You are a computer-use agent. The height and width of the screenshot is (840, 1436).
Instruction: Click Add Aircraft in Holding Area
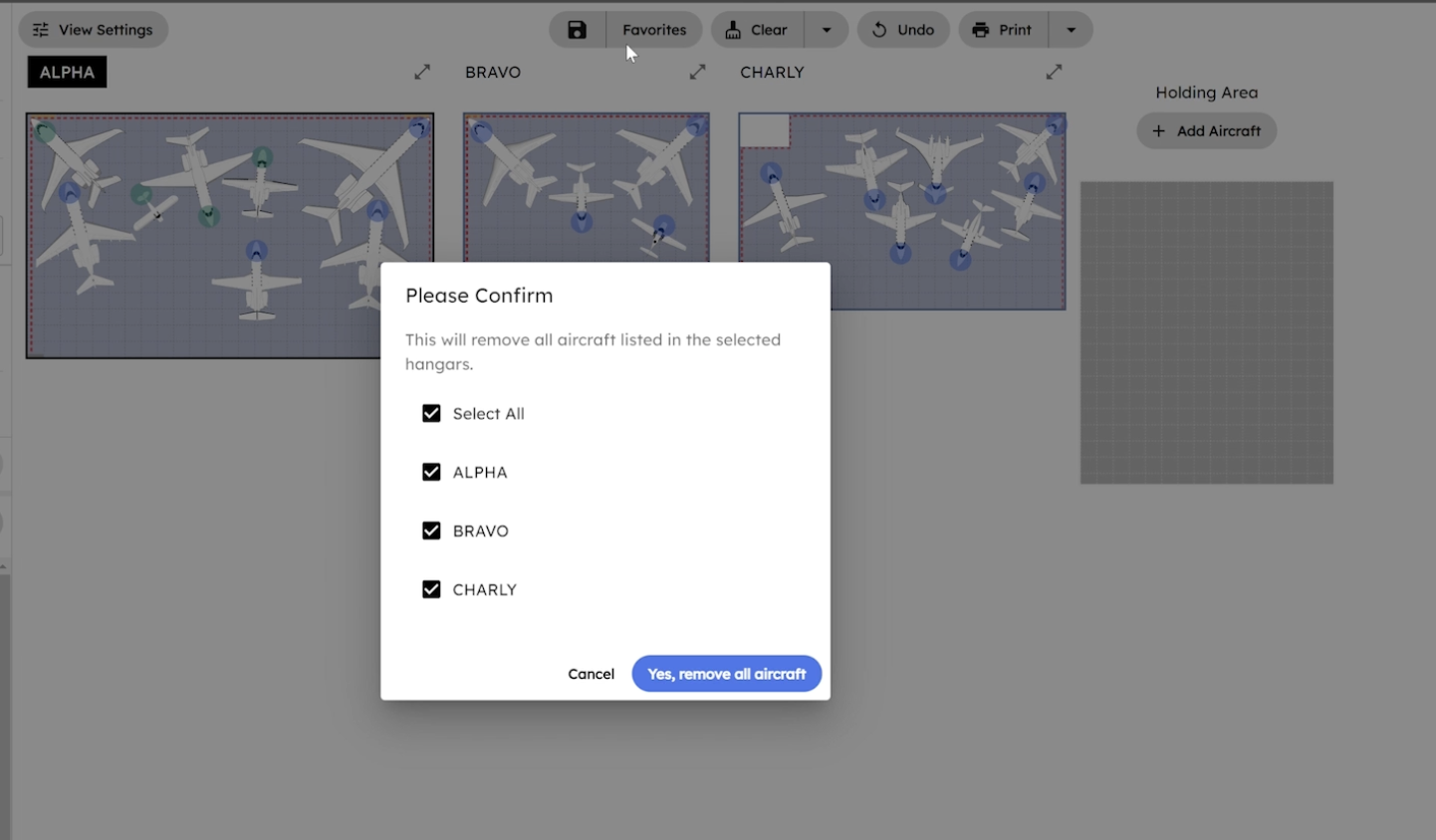(x=1206, y=130)
